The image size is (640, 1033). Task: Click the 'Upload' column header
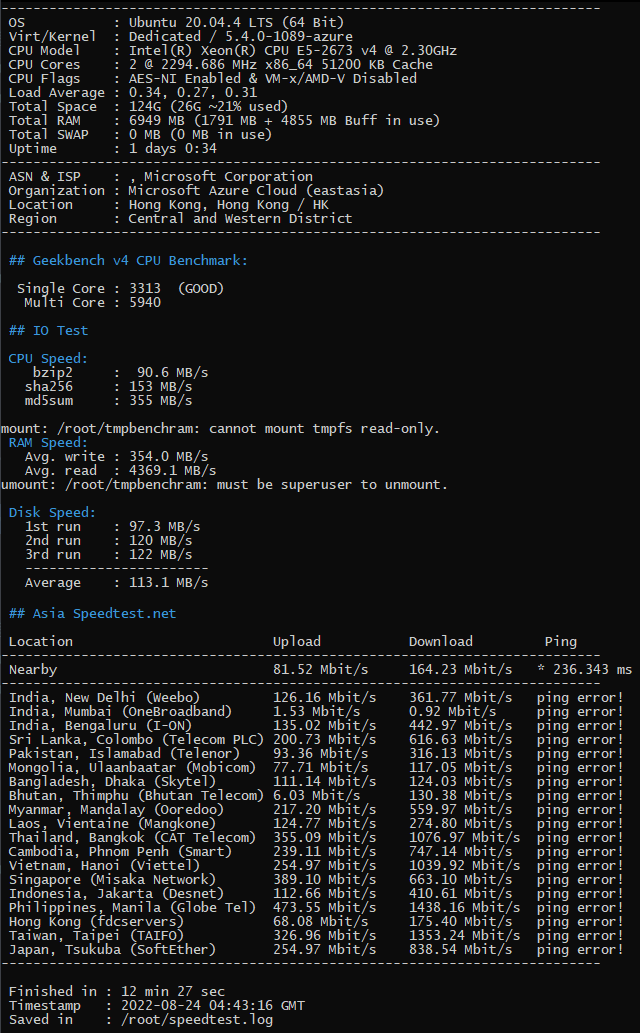pyautogui.click(x=297, y=642)
